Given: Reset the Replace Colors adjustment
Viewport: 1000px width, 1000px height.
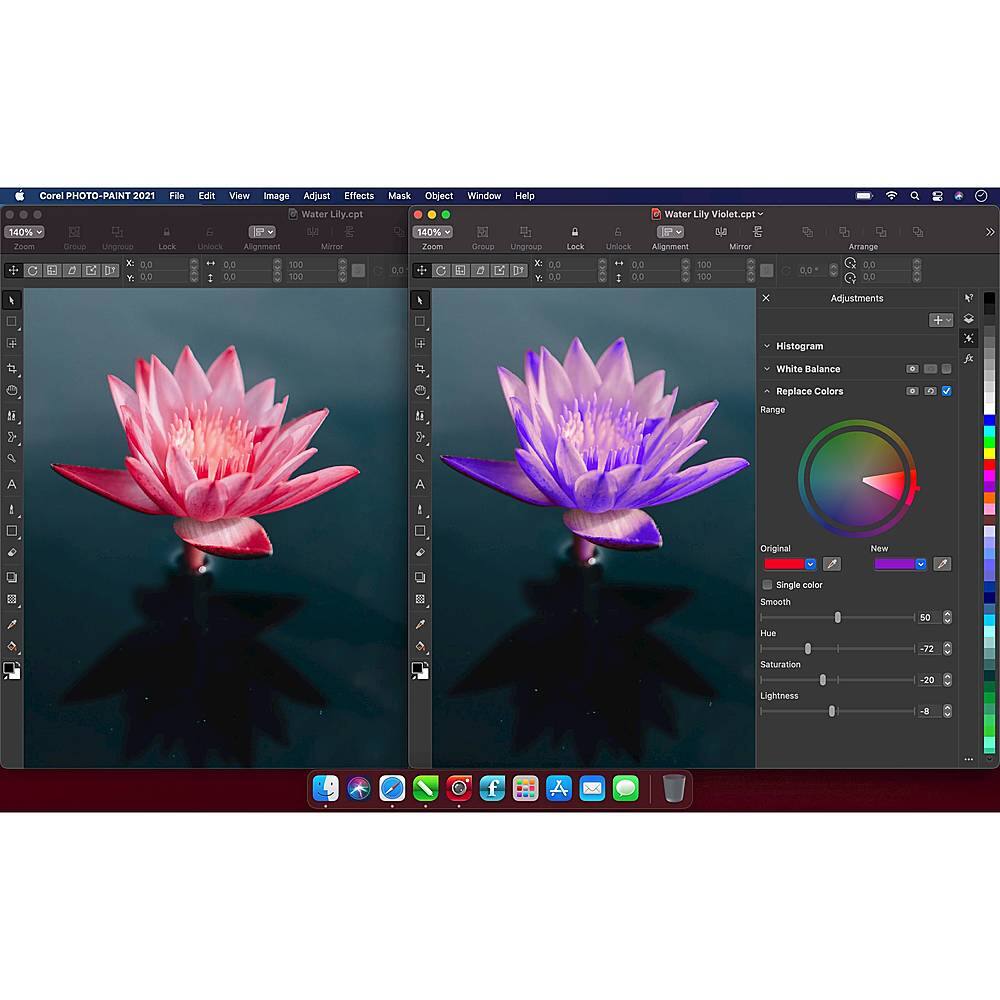Looking at the screenshot, I should click(929, 391).
